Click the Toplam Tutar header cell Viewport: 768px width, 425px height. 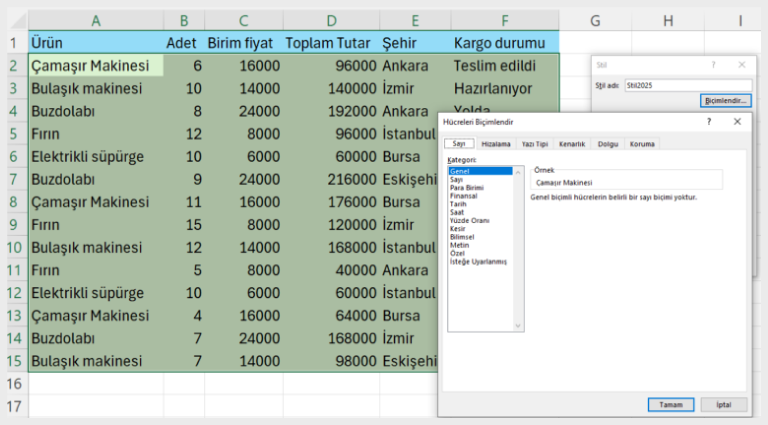(x=331, y=43)
